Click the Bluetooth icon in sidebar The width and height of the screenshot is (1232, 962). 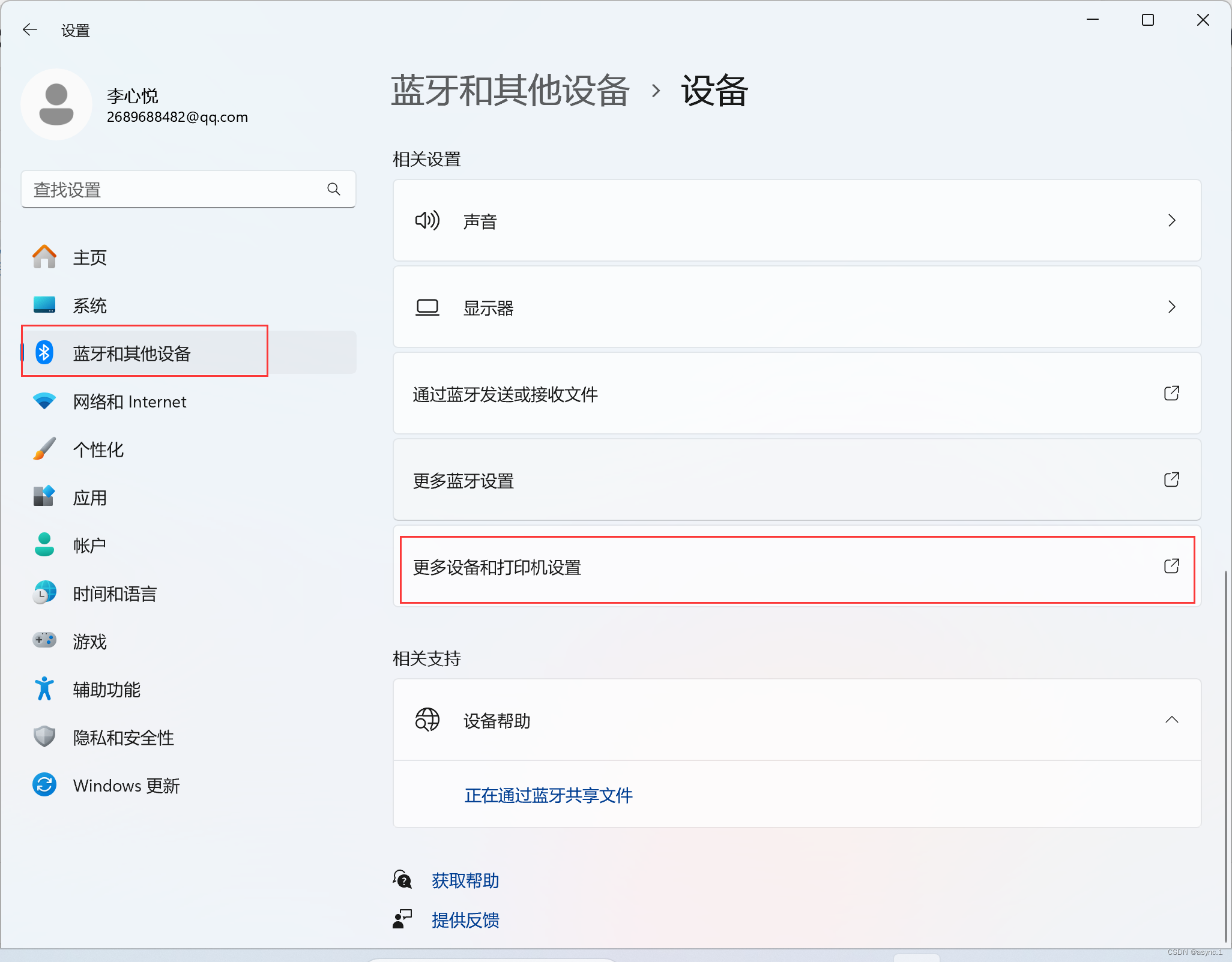pos(44,353)
